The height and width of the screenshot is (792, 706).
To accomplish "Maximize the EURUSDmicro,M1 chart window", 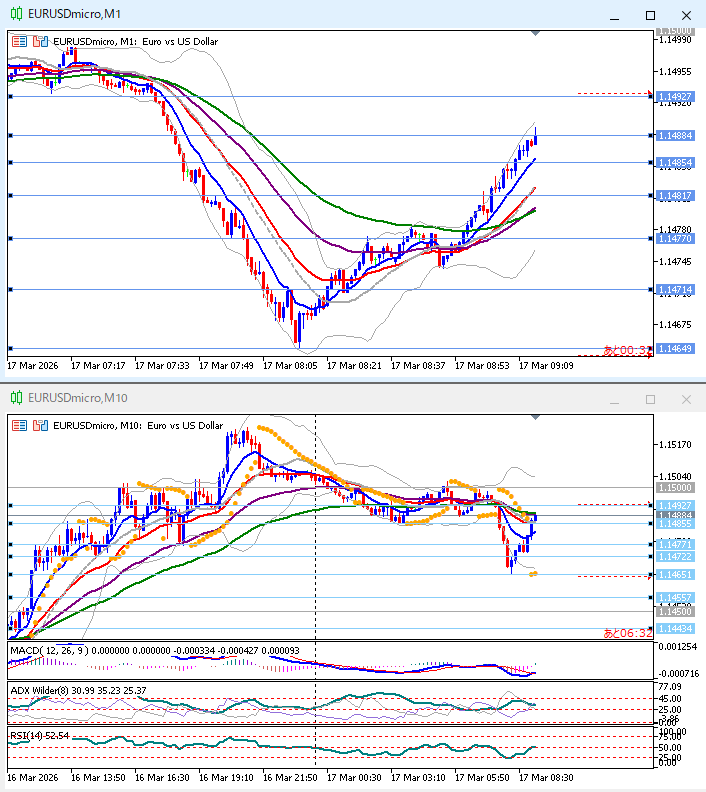I will (650, 14).
